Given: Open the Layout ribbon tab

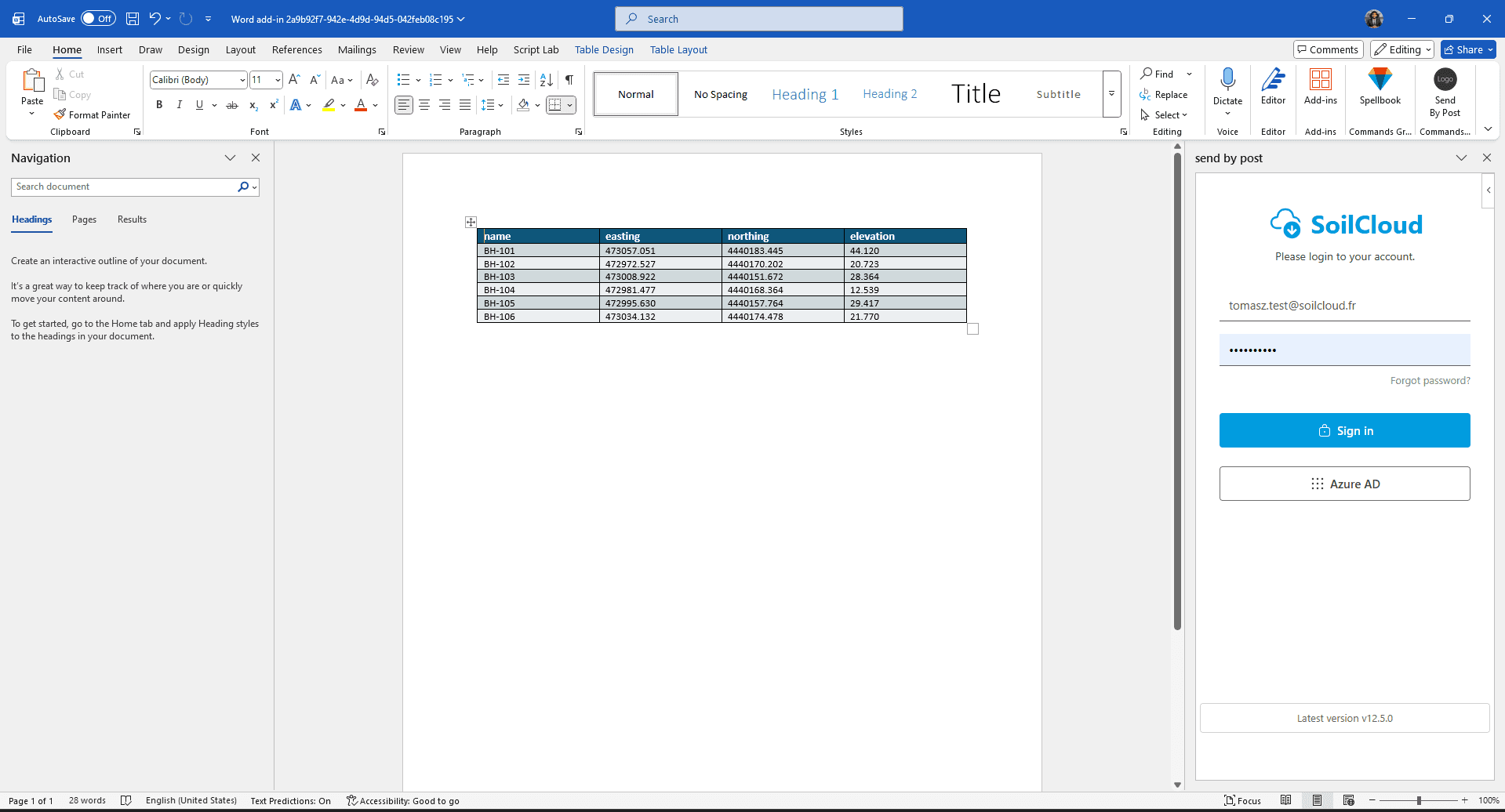Looking at the screenshot, I should click(241, 49).
